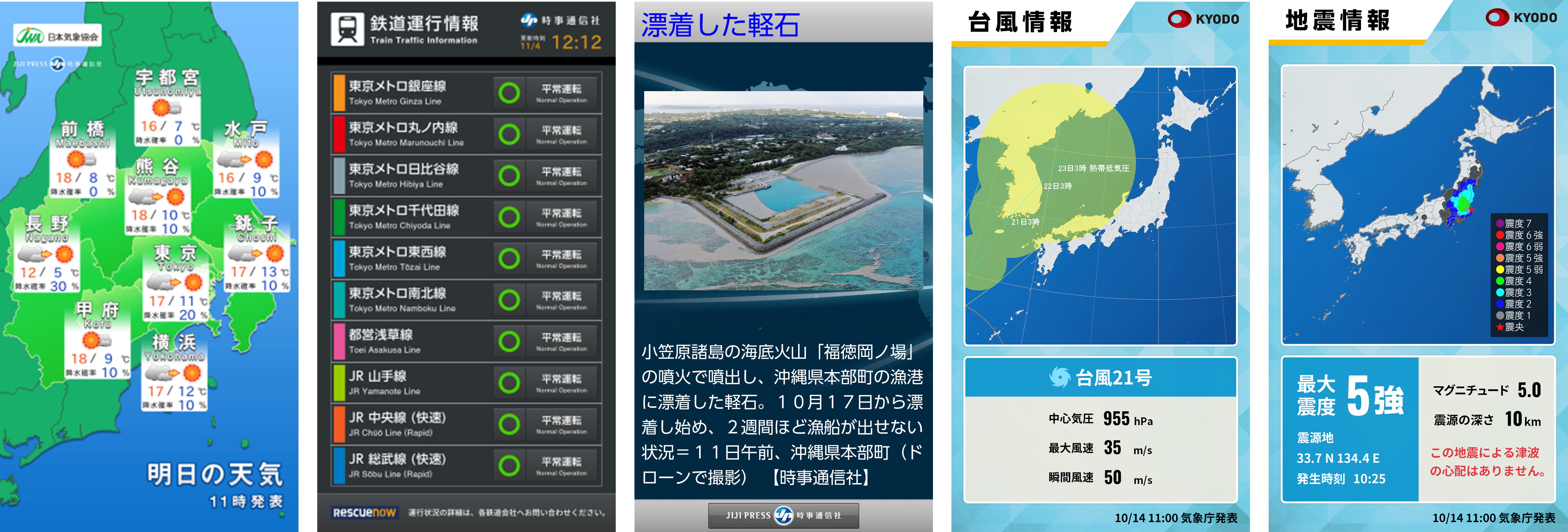This screenshot has height=532, width=1568.
Task: Click the JR Yamanote Line status circle
Action: [x=509, y=383]
